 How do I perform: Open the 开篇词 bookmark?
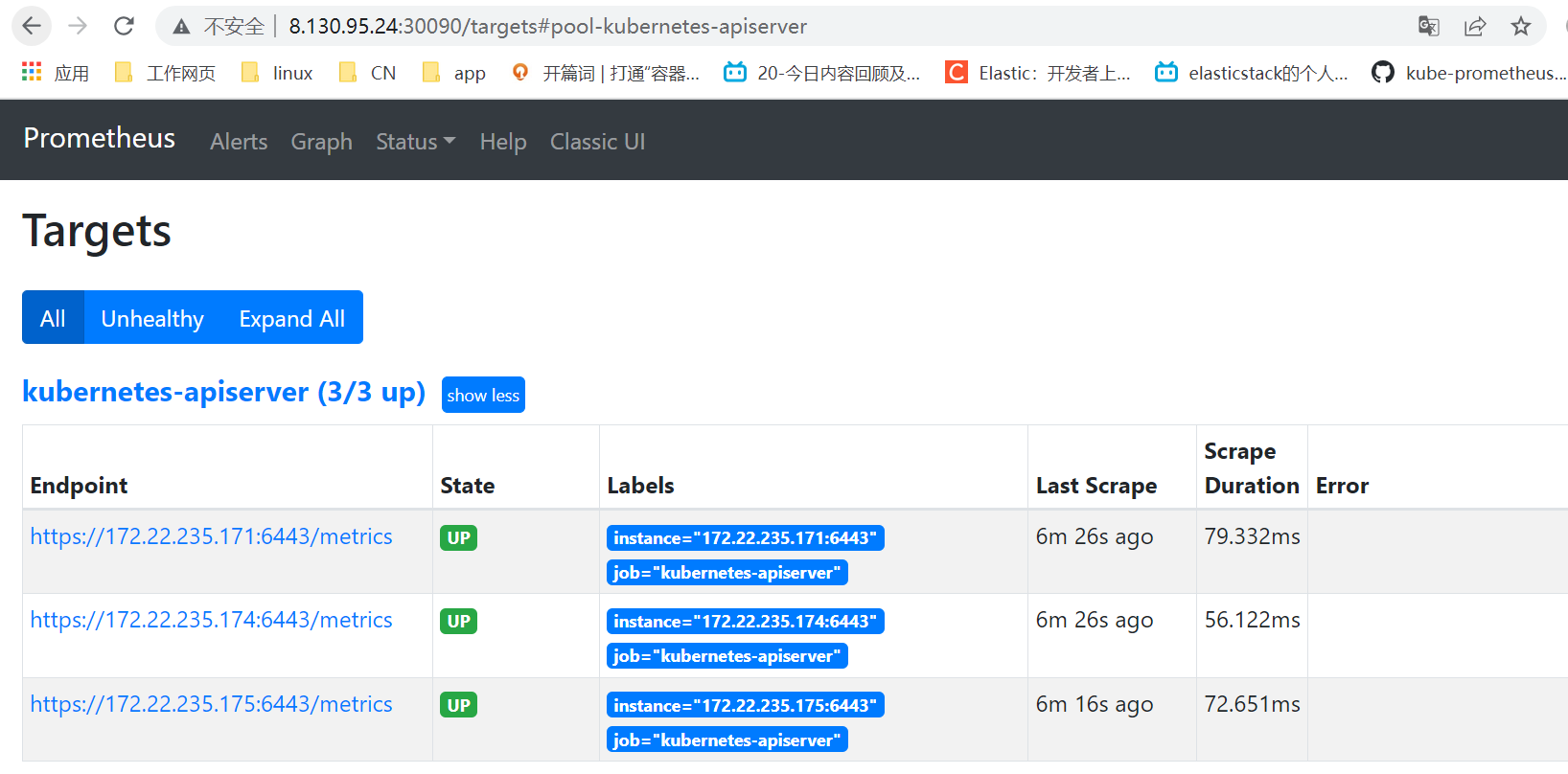tap(606, 73)
